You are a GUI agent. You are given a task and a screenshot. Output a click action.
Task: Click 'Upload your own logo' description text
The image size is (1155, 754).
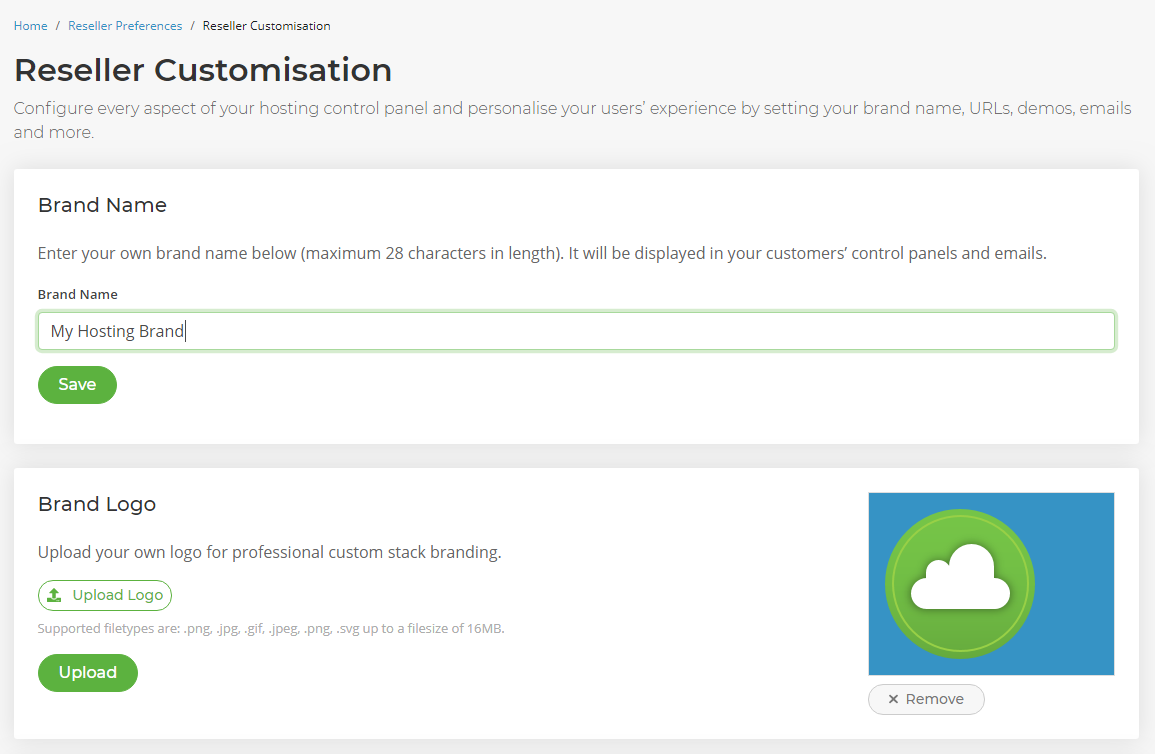[x=270, y=552]
